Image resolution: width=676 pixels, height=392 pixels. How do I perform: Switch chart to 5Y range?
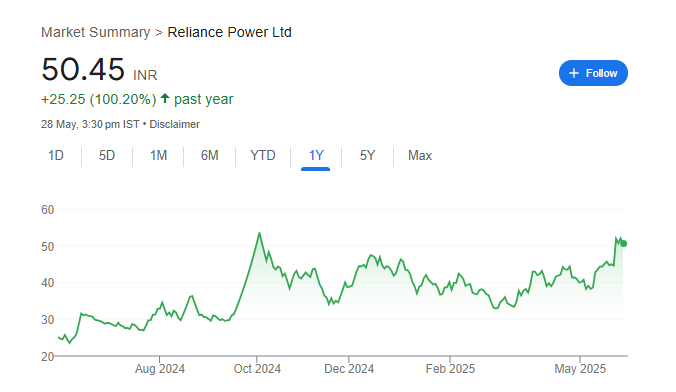coord(367,155)
